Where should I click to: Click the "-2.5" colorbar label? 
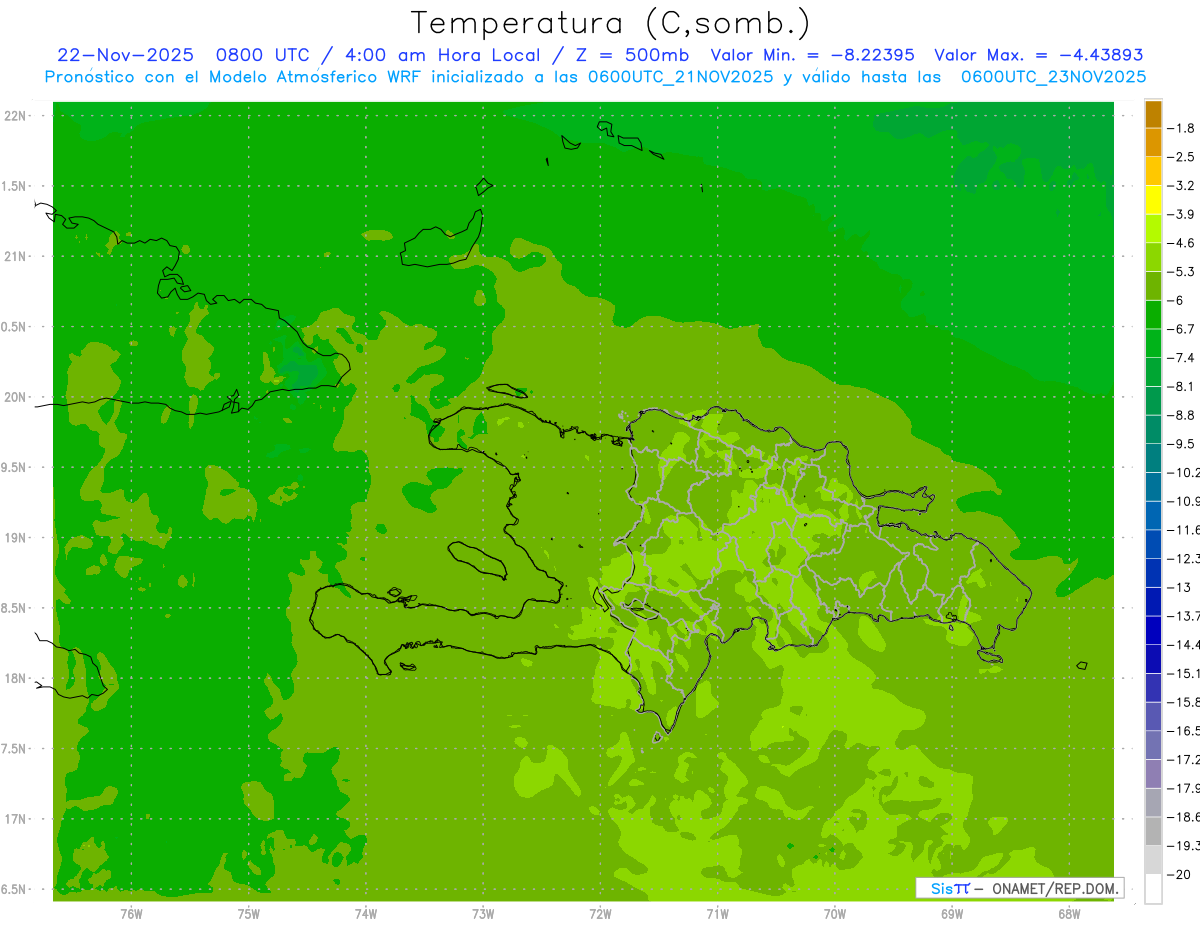[1181, 157]
